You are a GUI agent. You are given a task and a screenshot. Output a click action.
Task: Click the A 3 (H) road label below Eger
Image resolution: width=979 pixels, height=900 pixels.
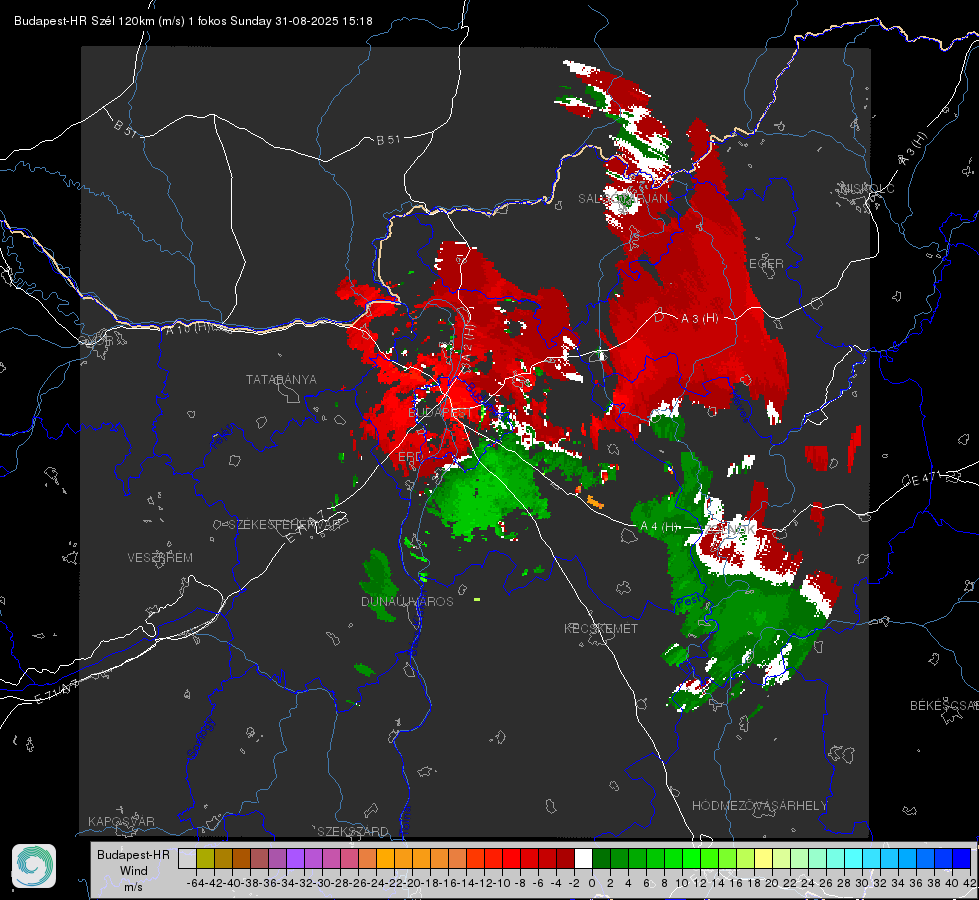699,319
